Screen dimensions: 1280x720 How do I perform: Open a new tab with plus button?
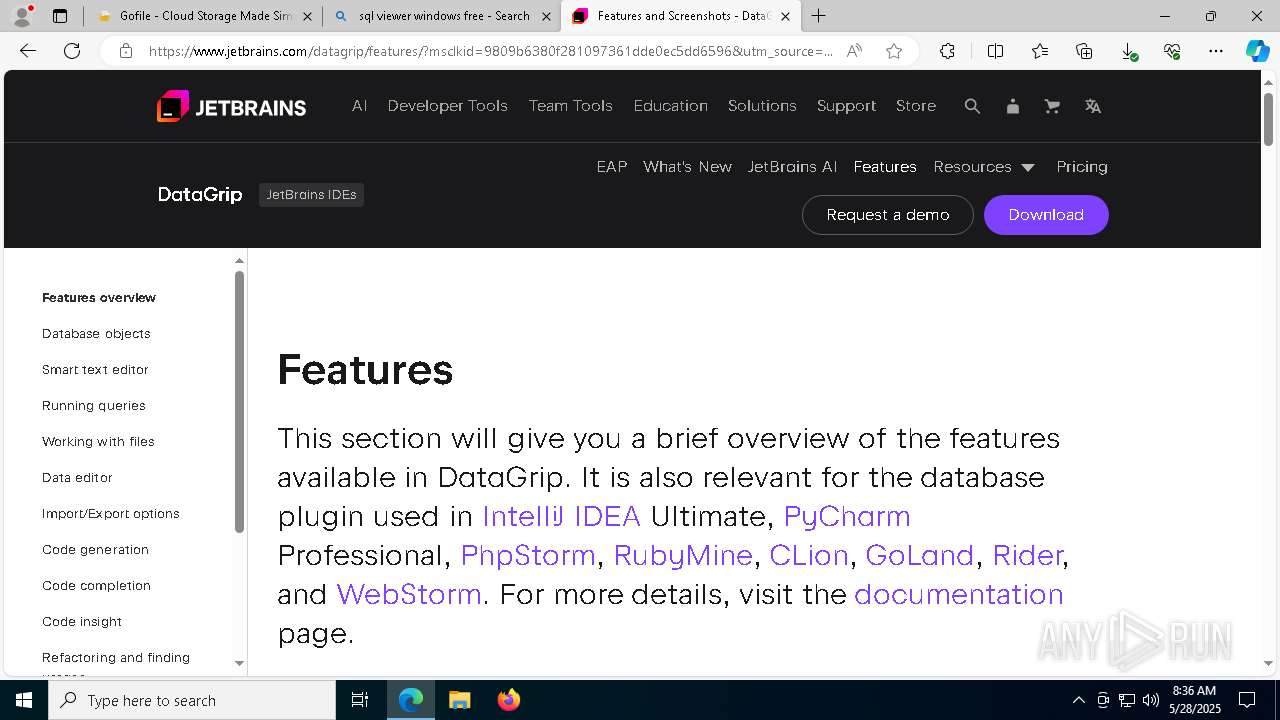click(818, 16)
